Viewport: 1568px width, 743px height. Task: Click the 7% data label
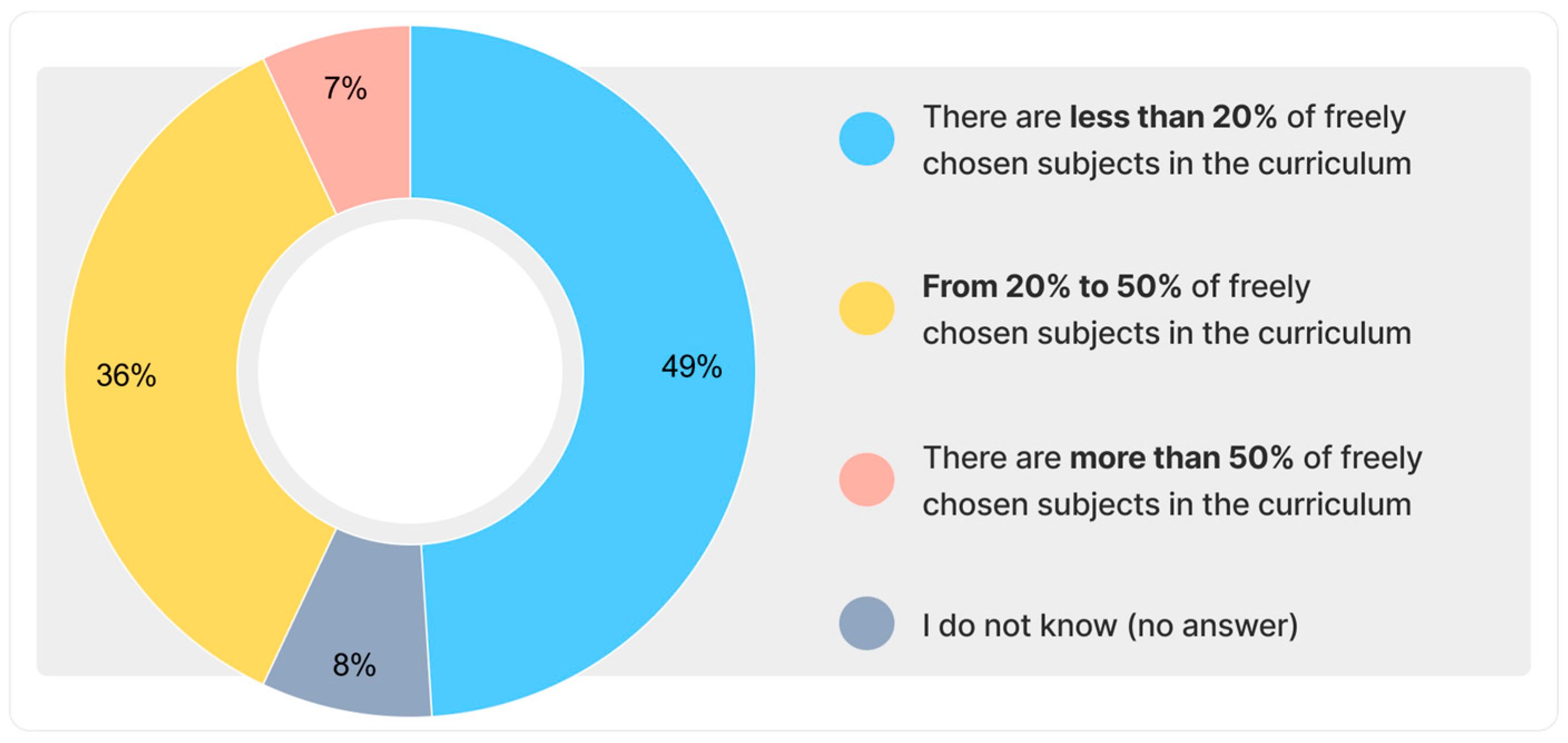[x=345, y=88]
